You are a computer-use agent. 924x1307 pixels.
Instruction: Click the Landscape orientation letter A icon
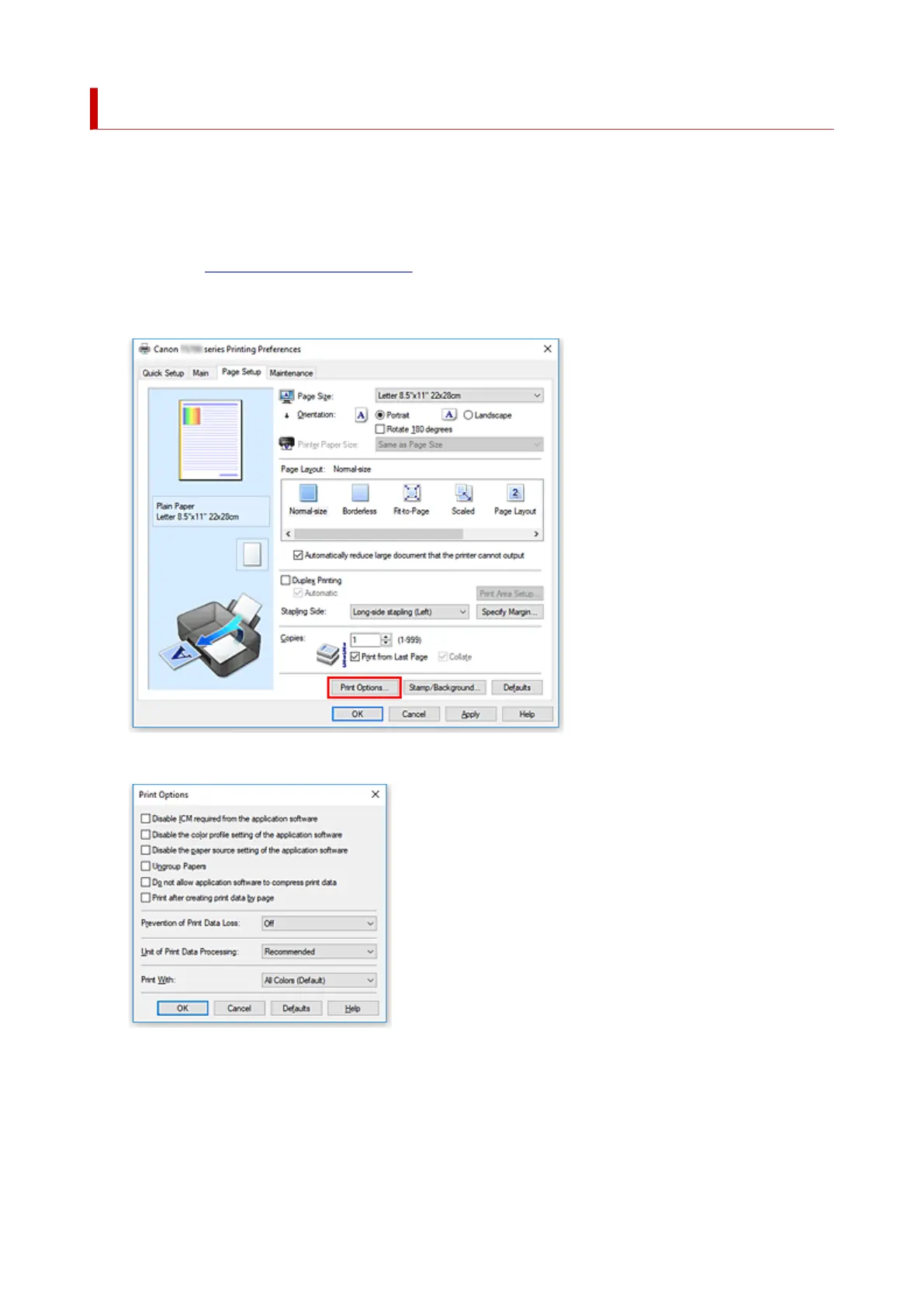point(449,415)
